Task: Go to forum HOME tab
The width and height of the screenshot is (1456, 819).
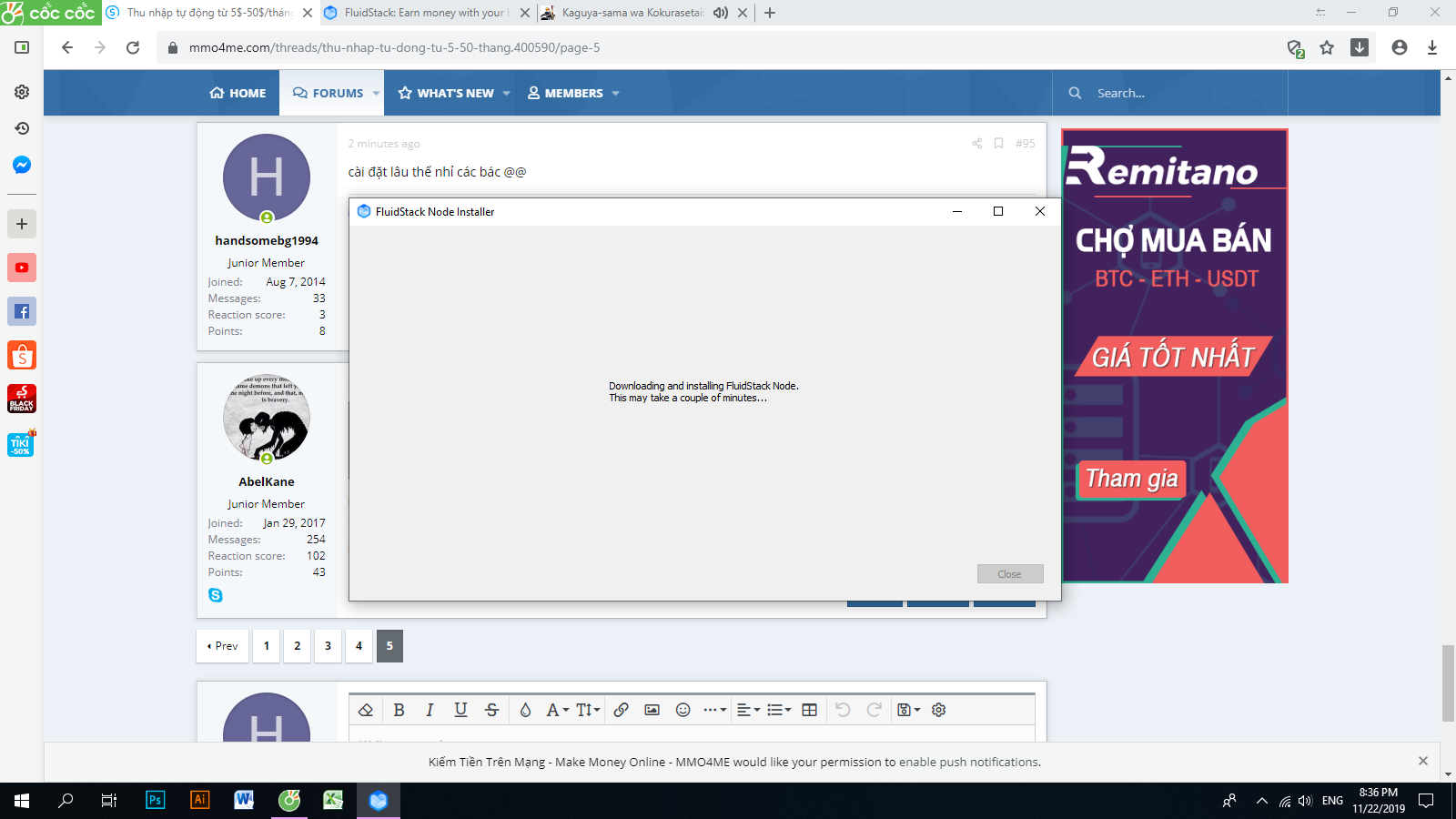Action: [238, 93]
